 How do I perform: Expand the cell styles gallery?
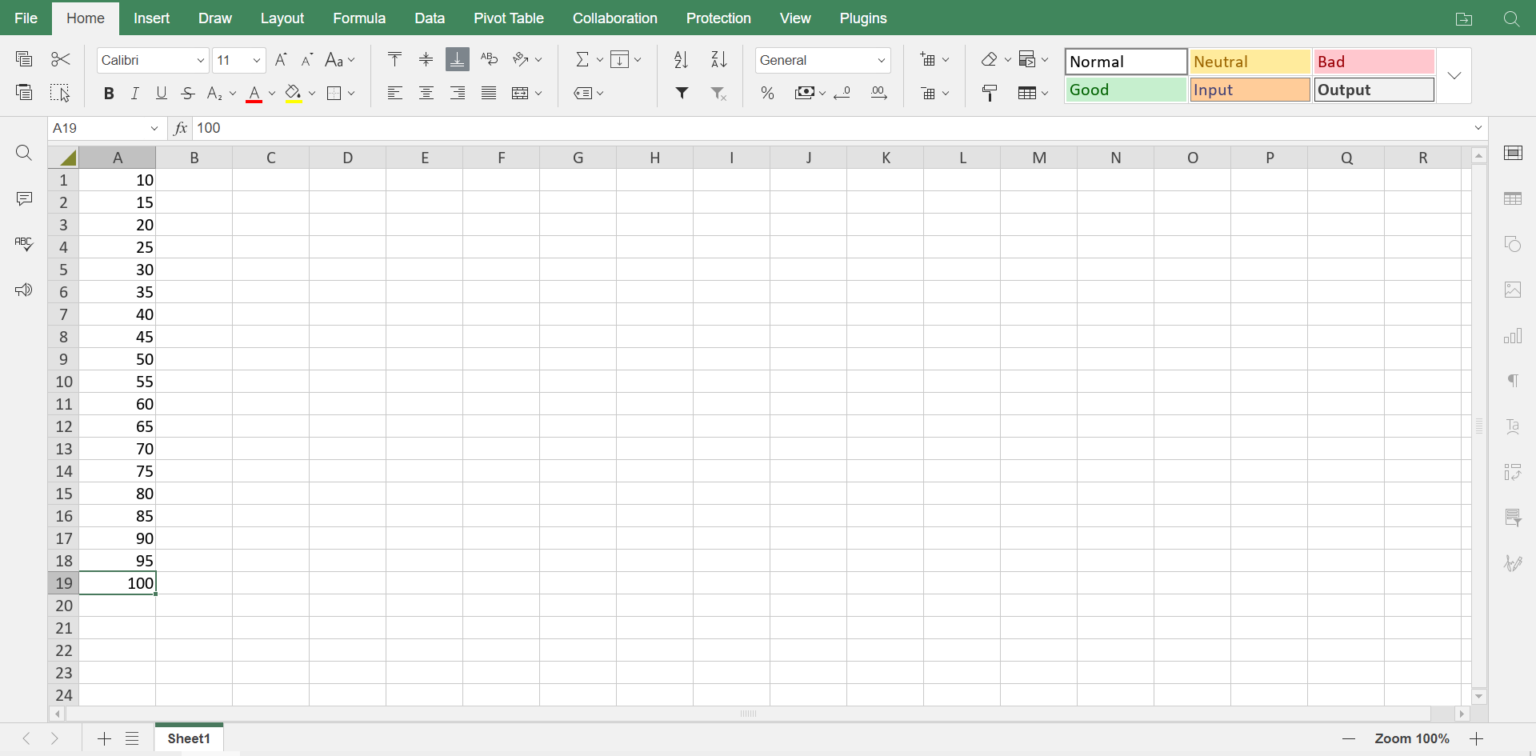(x=1454, y=75)
